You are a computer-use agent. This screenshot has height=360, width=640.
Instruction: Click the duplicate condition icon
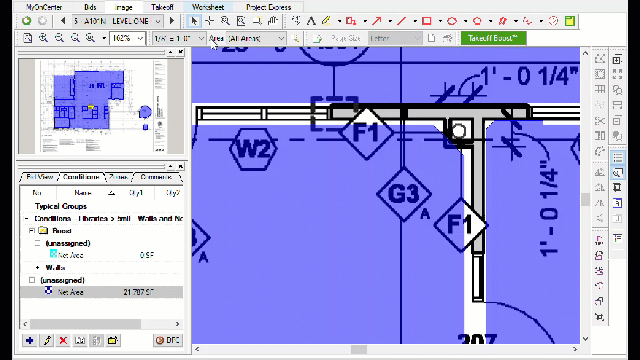(x=80, y=340)
